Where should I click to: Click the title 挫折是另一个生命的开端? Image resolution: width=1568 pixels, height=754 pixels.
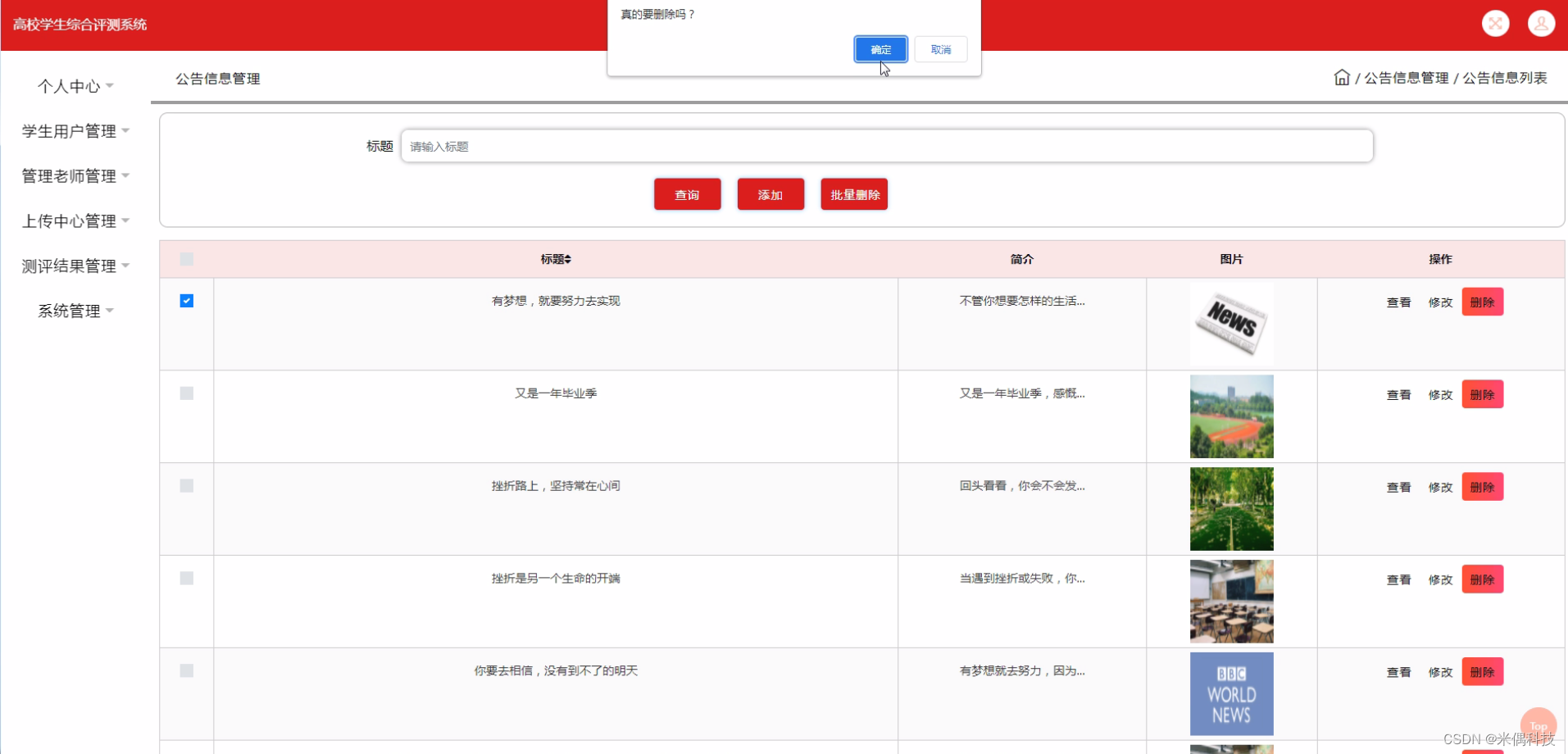point(556,579)
